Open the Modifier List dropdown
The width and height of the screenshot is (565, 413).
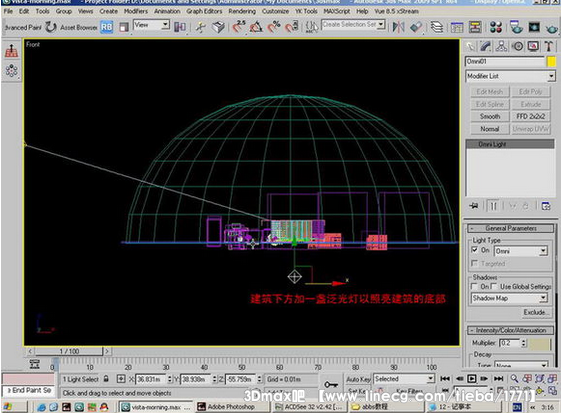(x=510, y=76)
